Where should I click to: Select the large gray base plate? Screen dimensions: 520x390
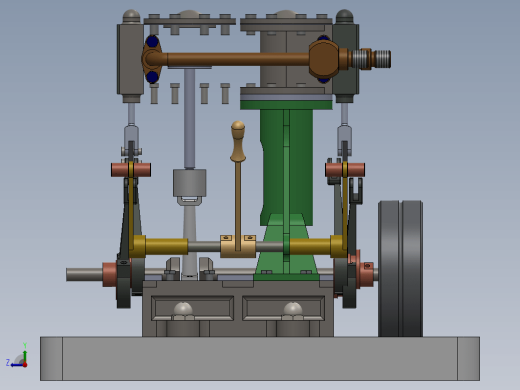tap(260, 359)
